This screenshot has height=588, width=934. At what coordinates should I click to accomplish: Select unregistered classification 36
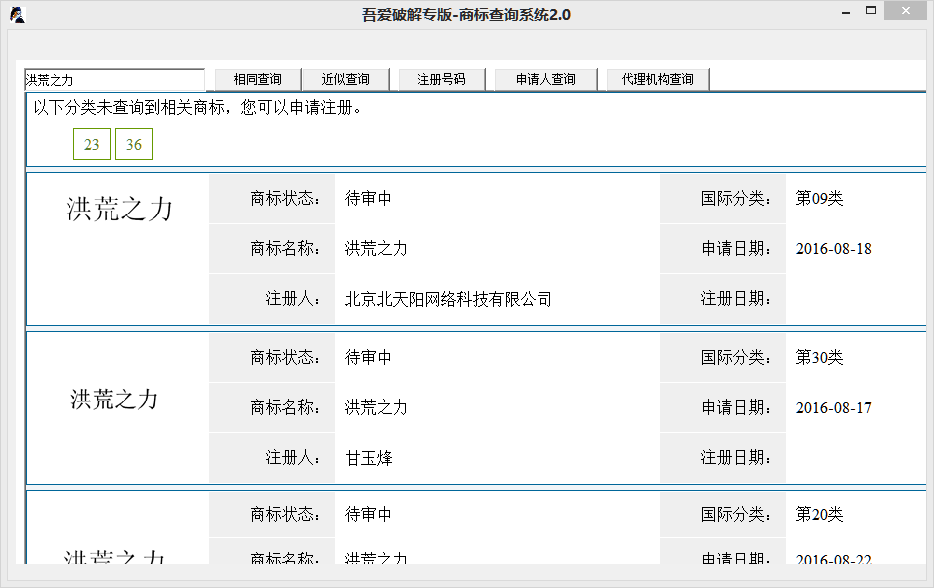coord(134,144)
